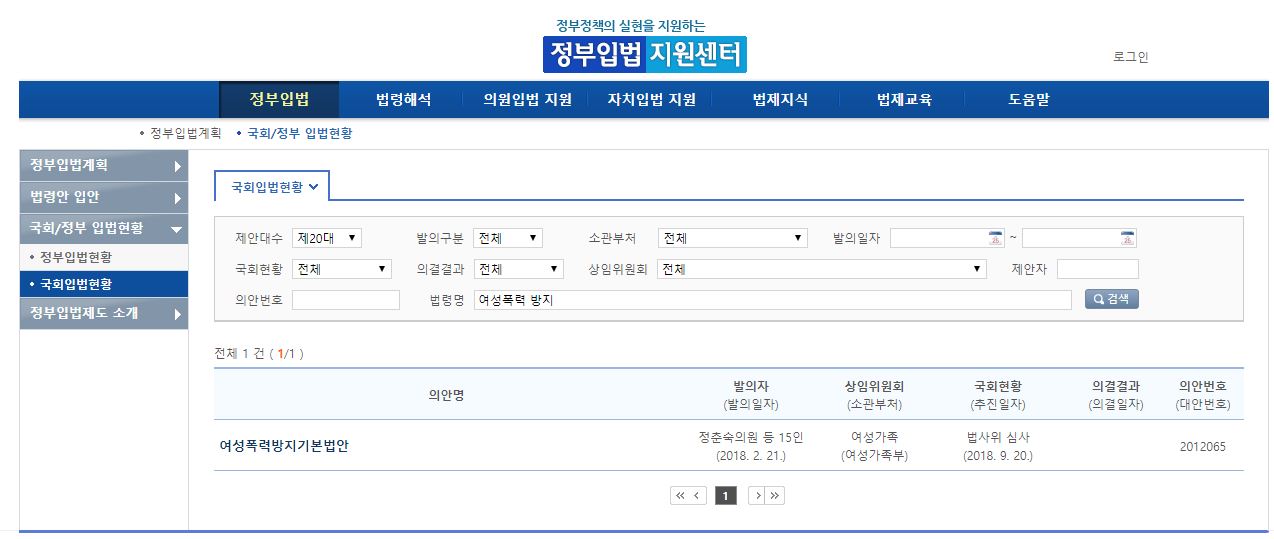This screenshot has width=1274, height=539.
Task: Open 국회현황 dropdown
Action: 342,269
